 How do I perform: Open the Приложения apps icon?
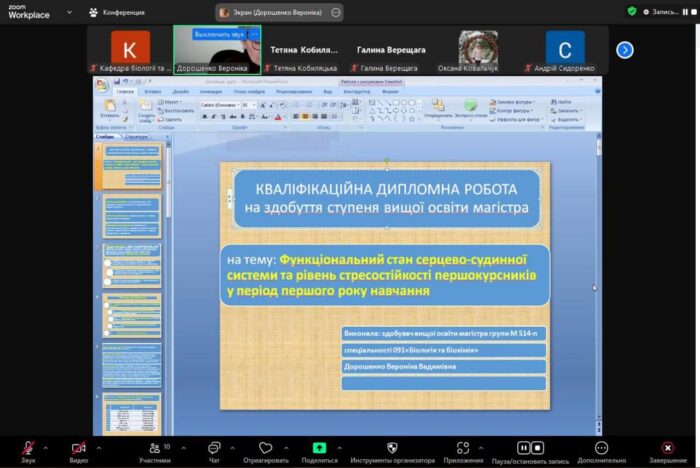pos(463,447)
